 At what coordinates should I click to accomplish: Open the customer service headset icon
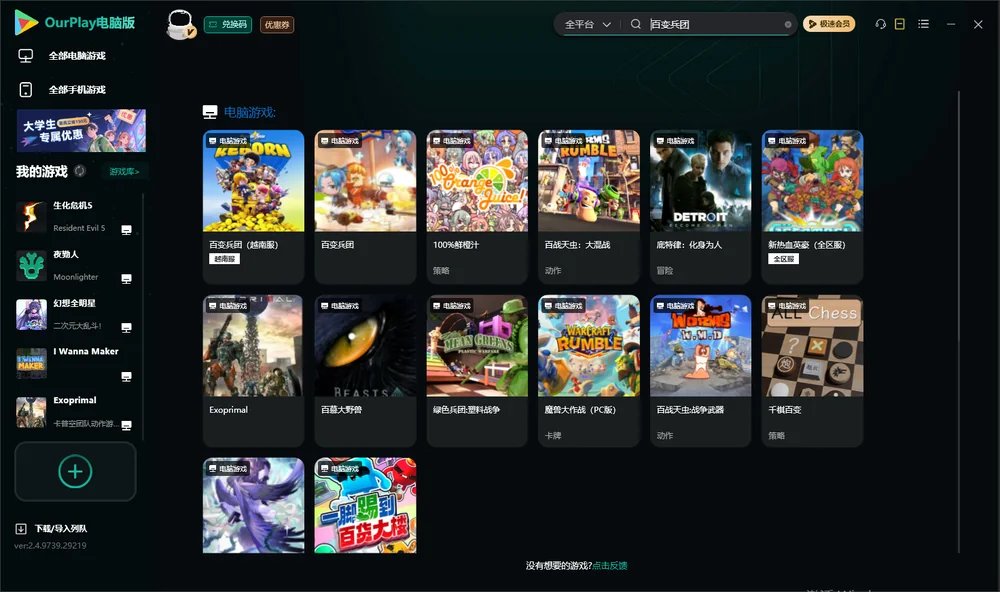[x=881, y=24]
